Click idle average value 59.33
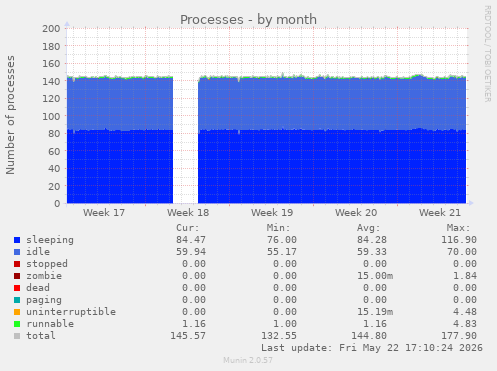Screen dimensions: 497x371 (372, 252)
